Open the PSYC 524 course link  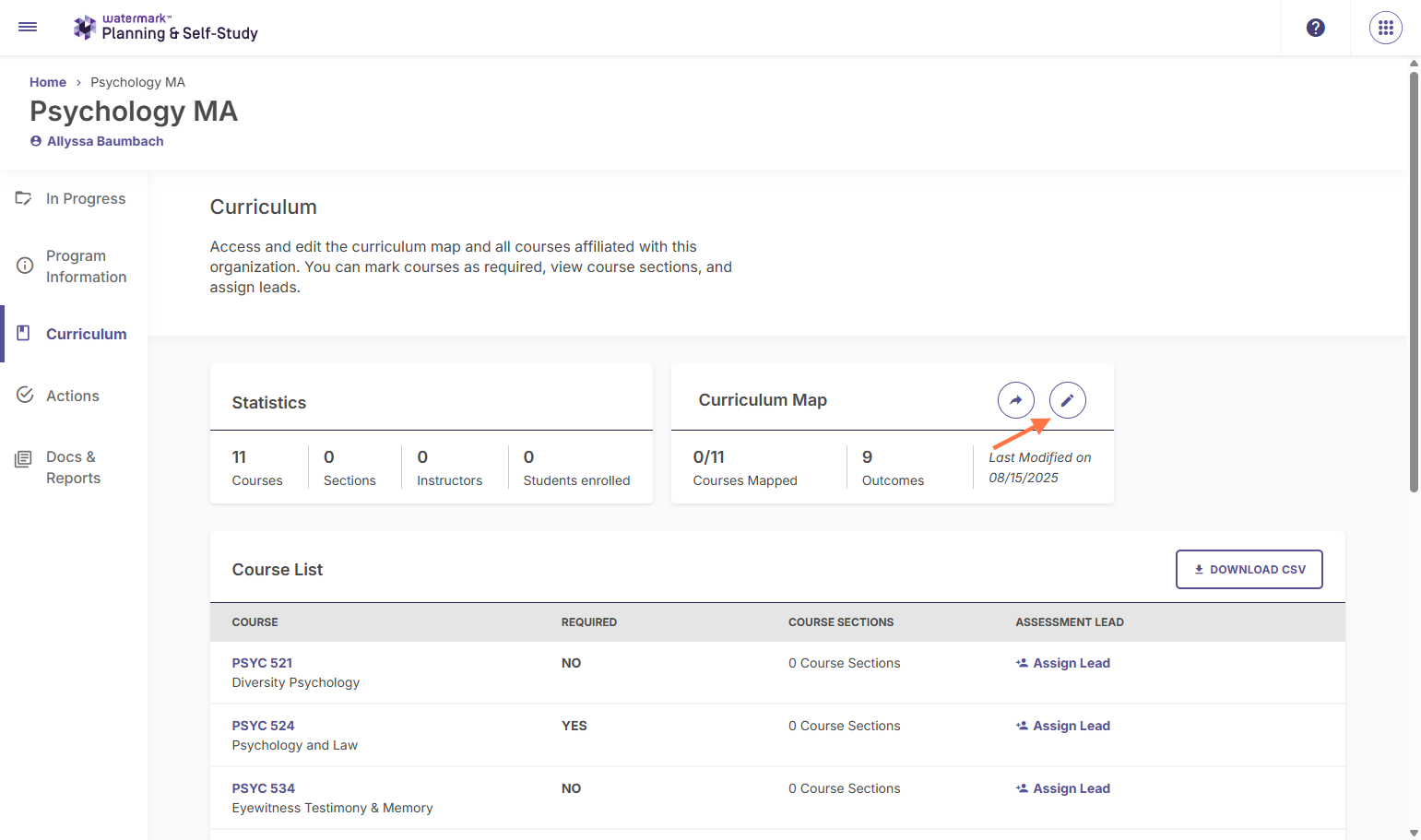coord(264,726)
